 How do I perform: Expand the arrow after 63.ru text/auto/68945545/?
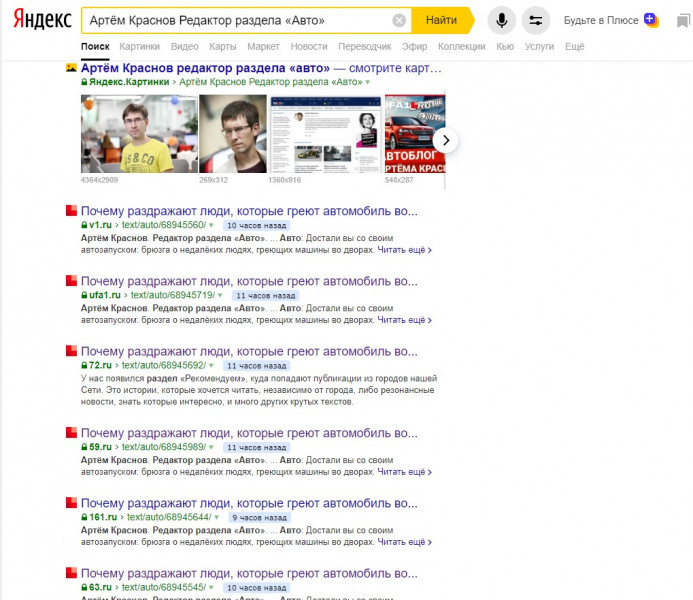coord(211,587)
